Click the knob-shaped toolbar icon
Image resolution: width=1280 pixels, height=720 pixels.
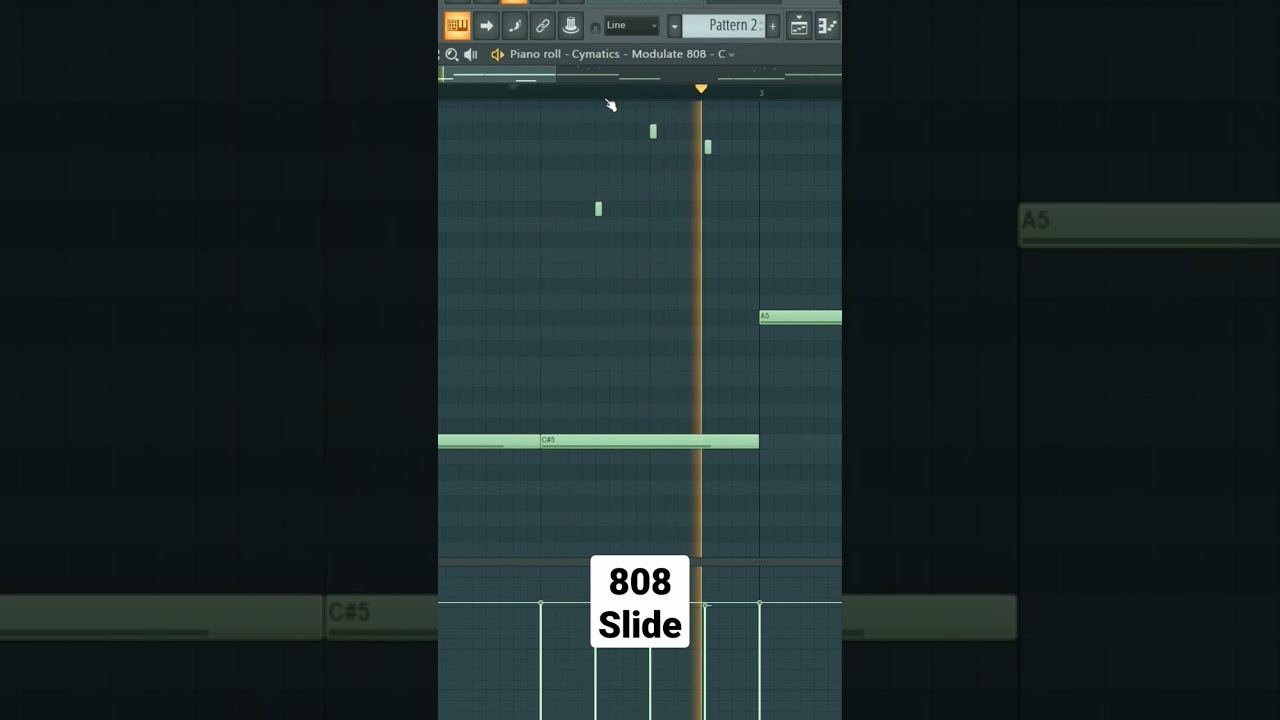pyautogui.click(x=571, y=25)
